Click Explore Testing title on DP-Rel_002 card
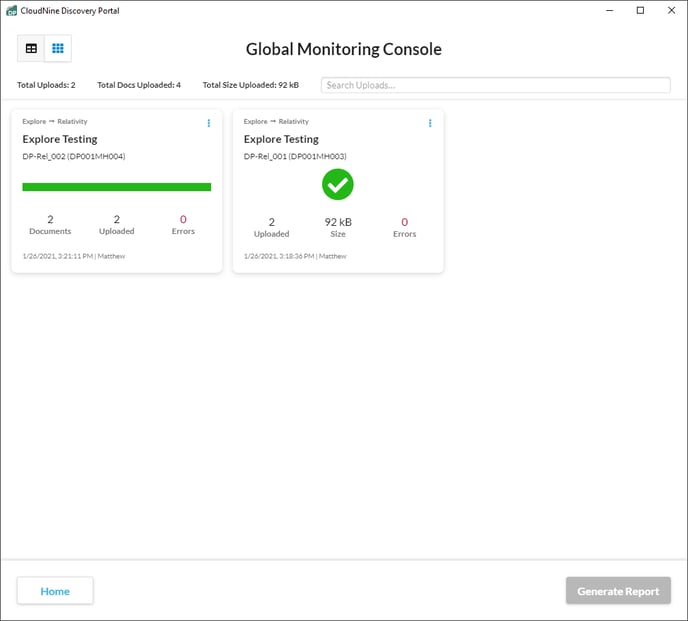Image resolution: width=688 pixels, height=621 pixels. click(x=60, y=139)
